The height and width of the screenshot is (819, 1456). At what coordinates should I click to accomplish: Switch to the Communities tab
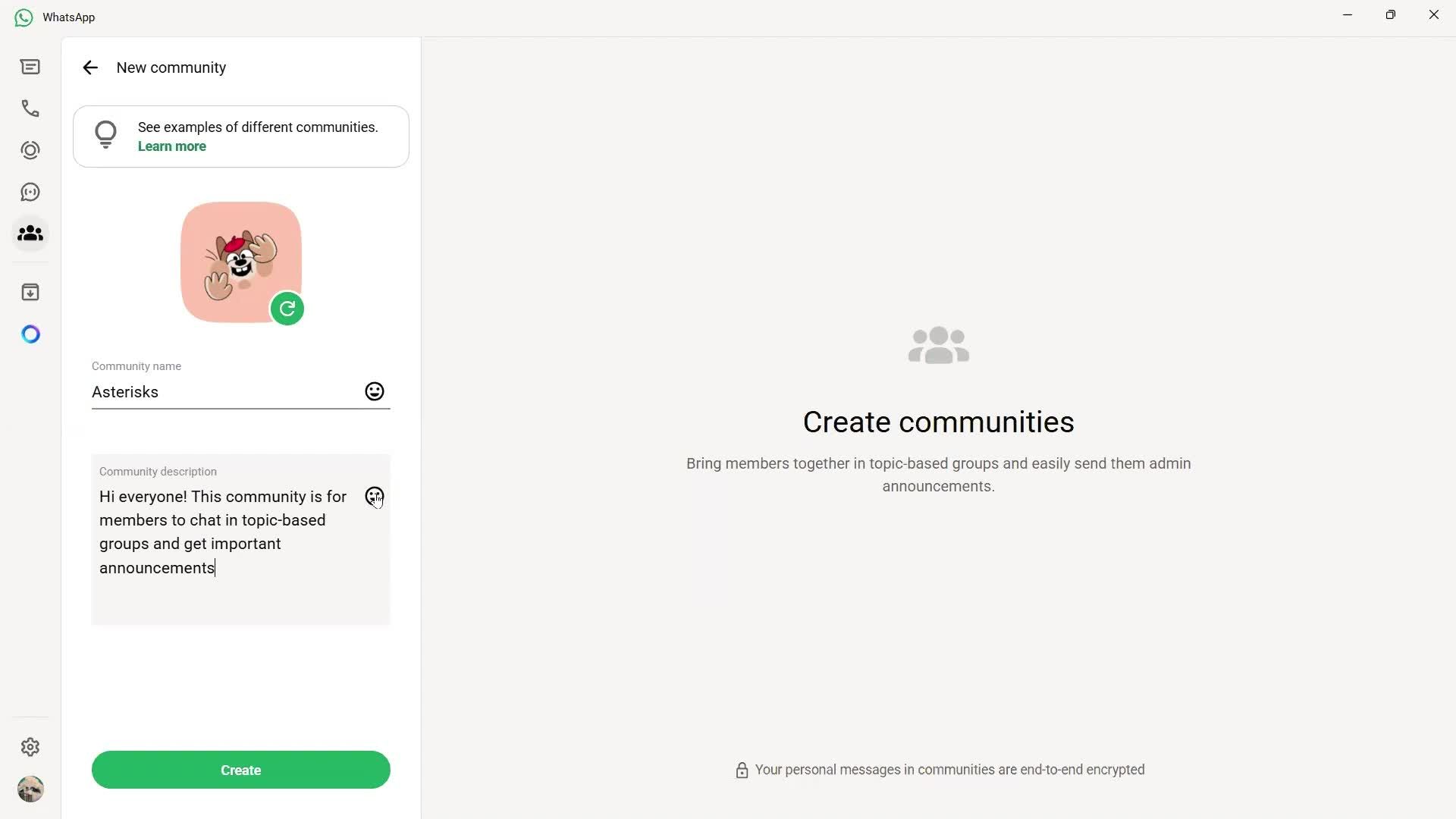pos(30,234)
